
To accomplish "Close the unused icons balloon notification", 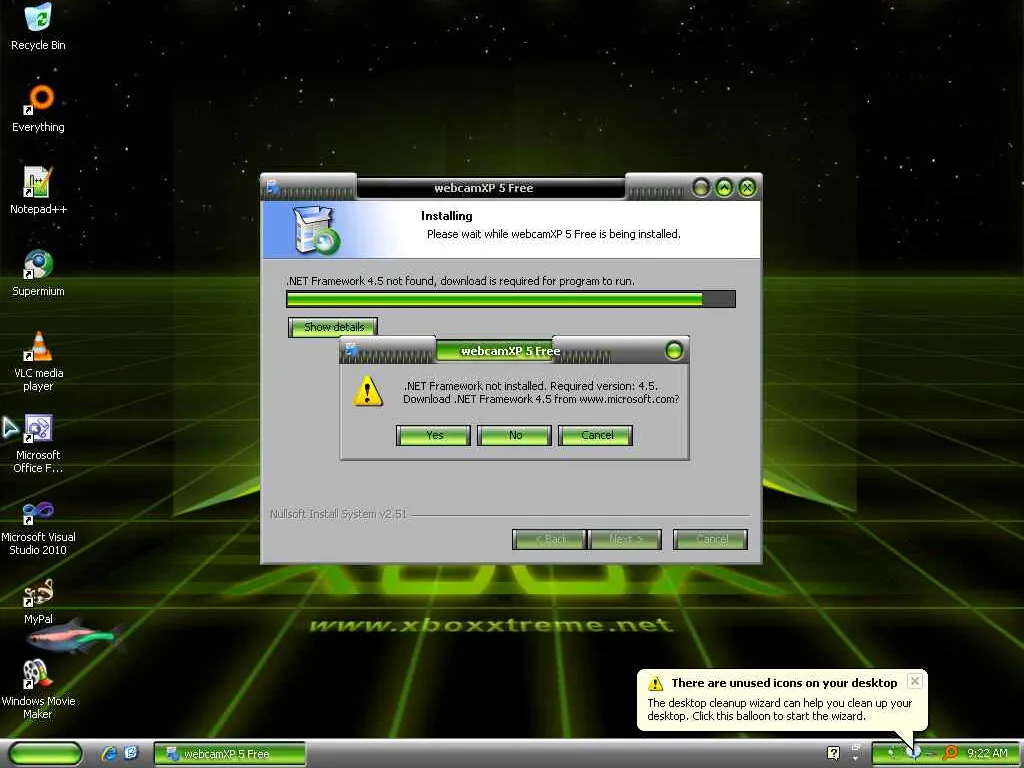I will click(x=915, y=680).
